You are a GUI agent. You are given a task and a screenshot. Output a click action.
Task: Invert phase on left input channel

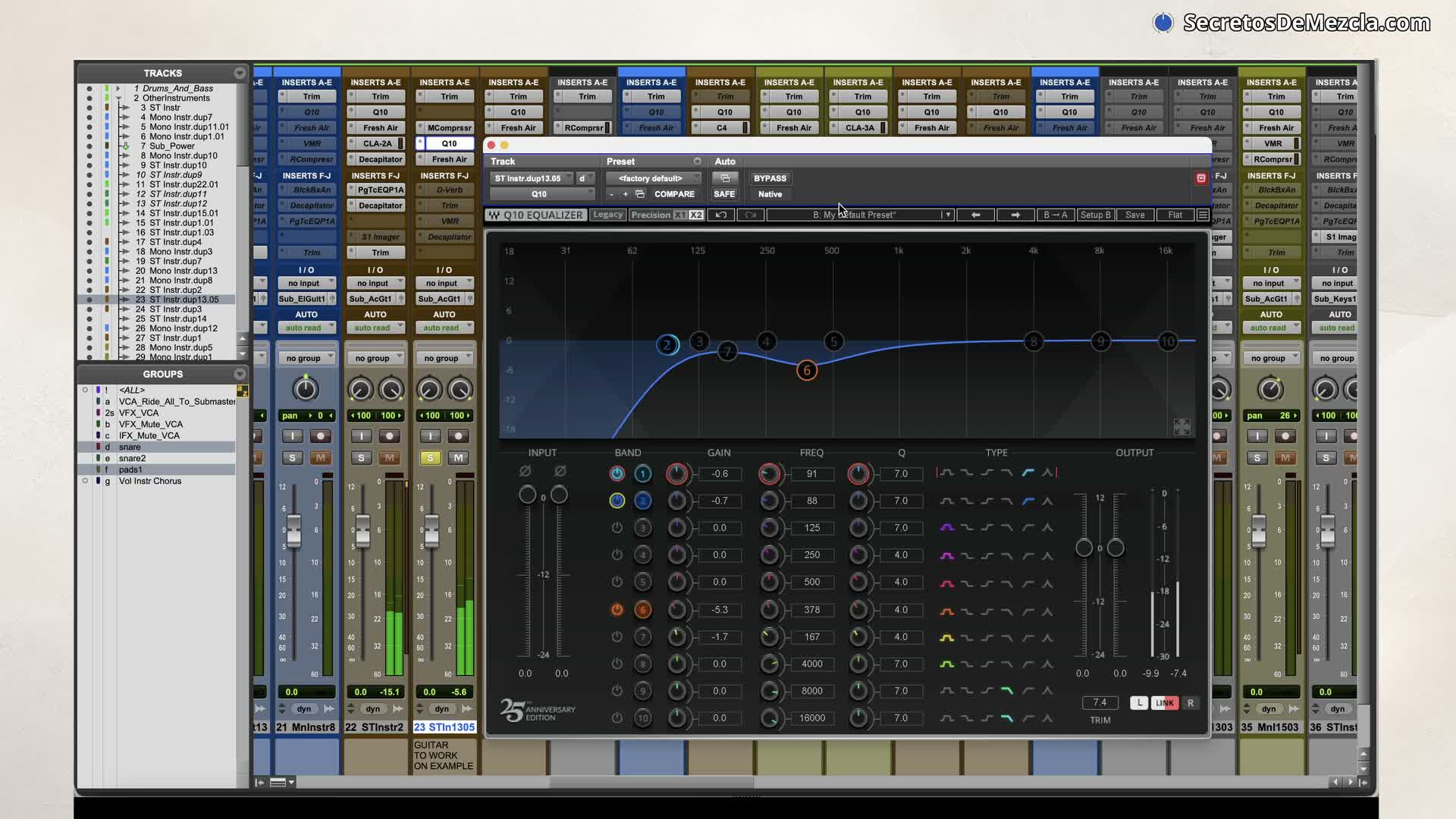pyautogui.click(x=525, y=472)
